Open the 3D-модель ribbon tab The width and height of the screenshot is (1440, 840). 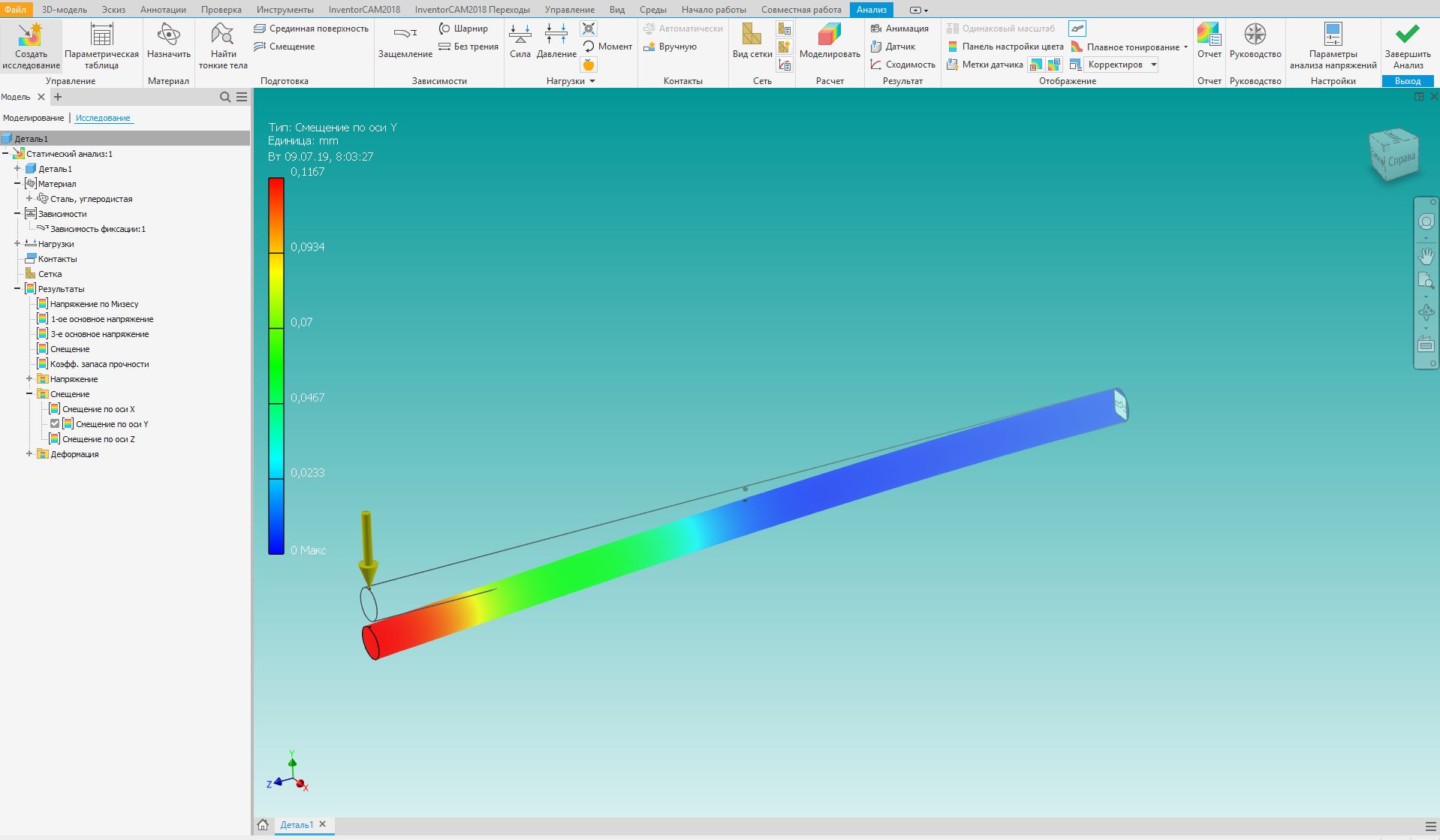65,10
